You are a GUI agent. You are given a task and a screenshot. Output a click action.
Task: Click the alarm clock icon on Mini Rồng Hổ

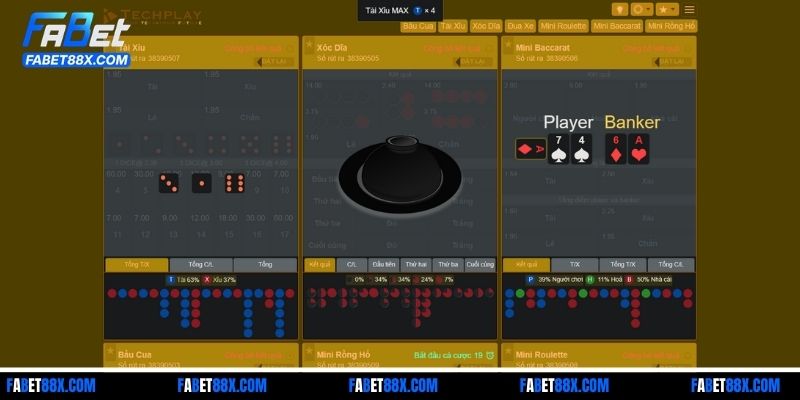tap(490, 355)
